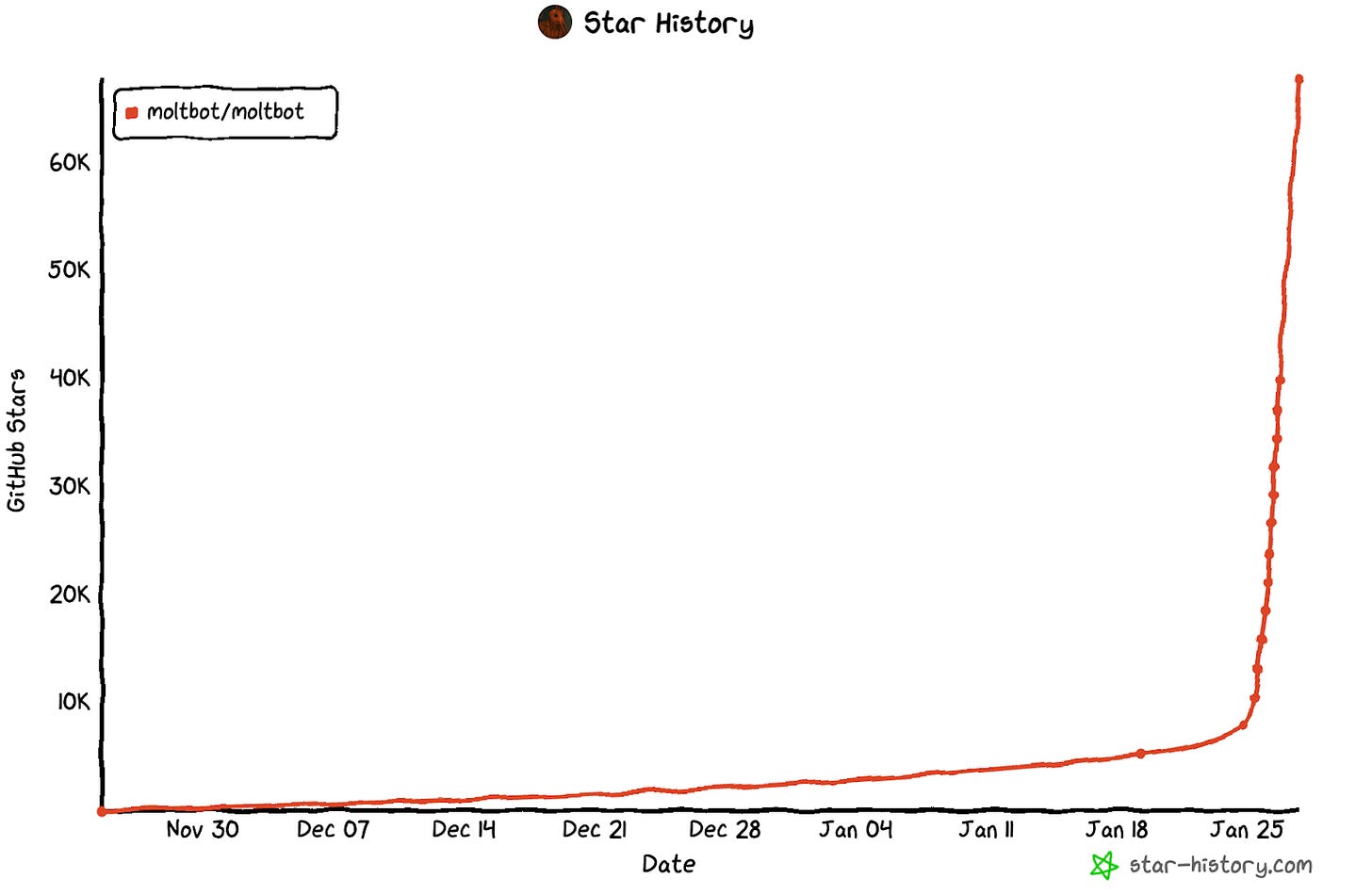Click the Dec 21 date label

(x=594, y=830)
